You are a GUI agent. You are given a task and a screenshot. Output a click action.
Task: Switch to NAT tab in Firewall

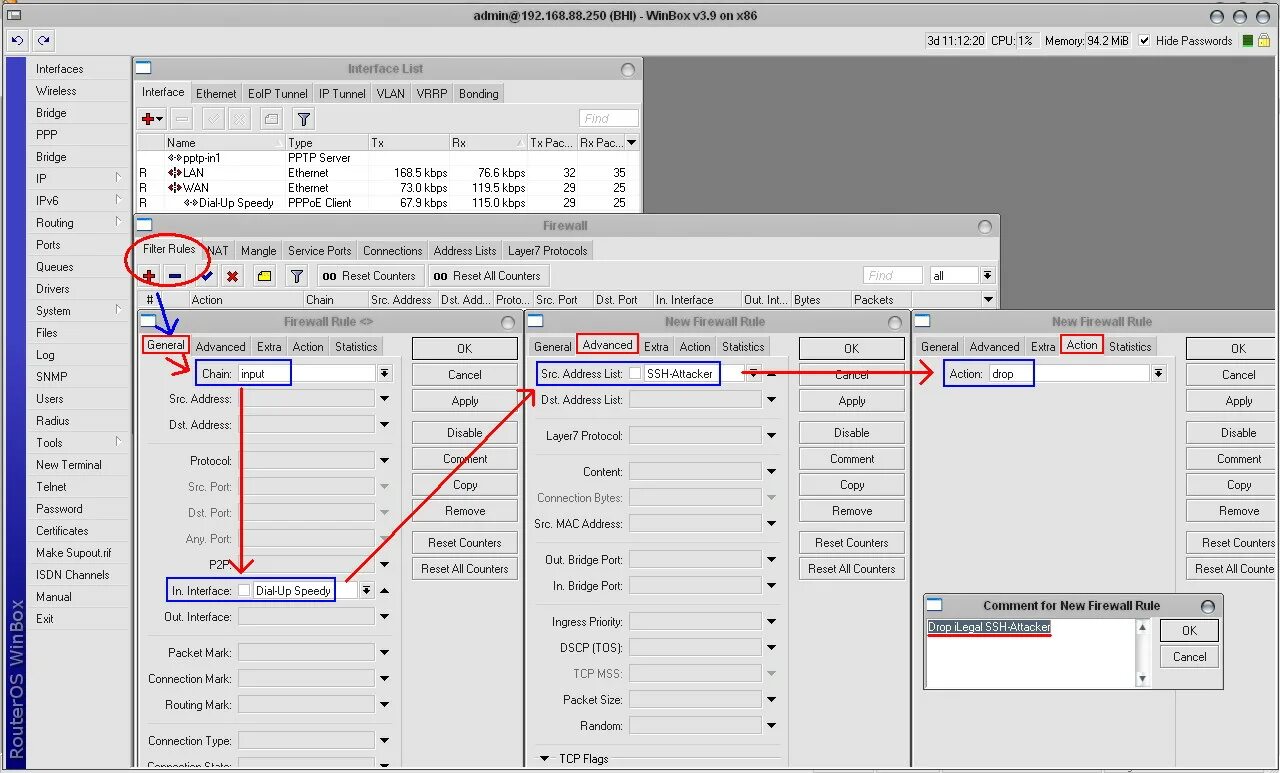pyautogui.click(x=218, y=251)
